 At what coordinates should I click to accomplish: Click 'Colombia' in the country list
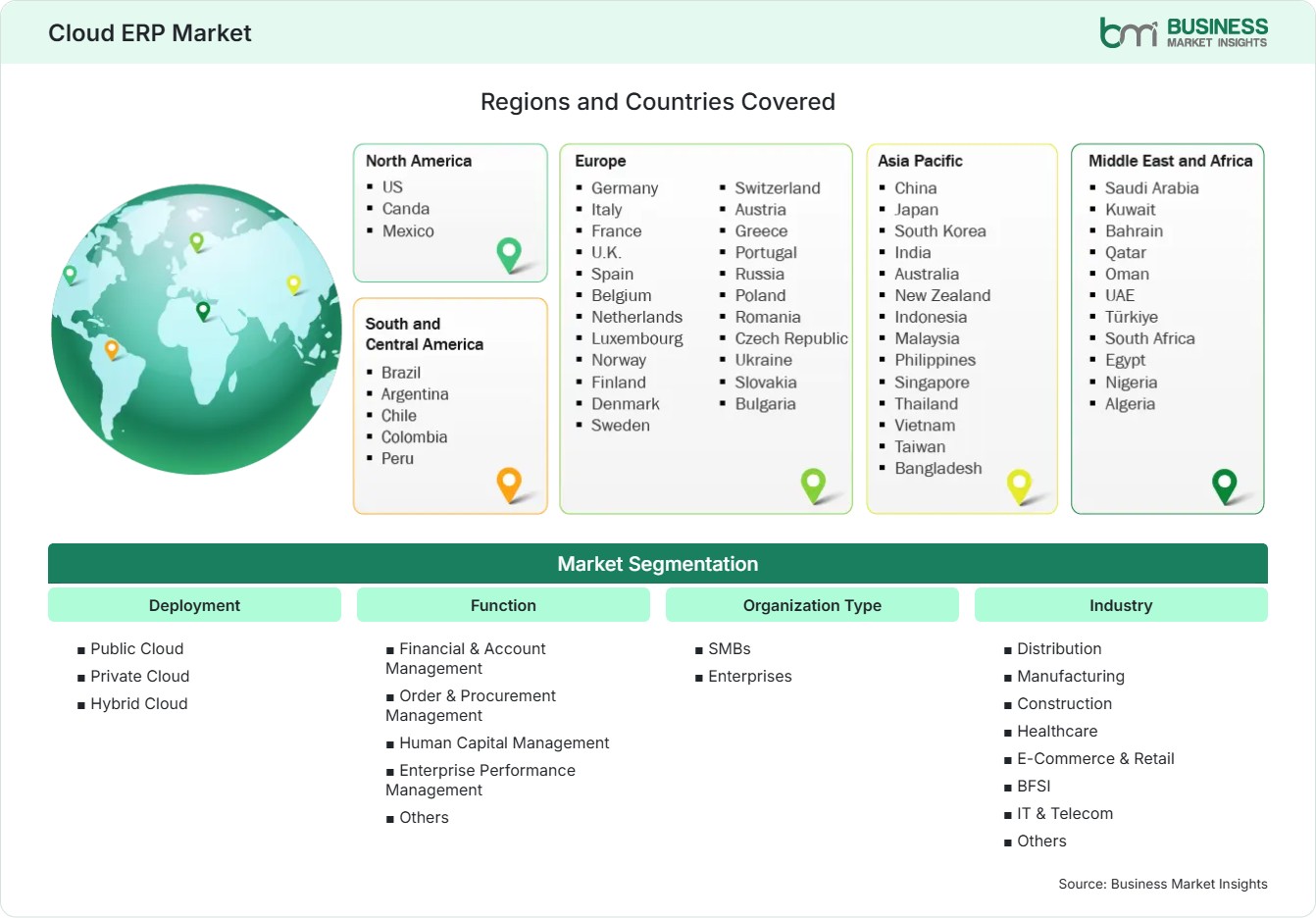414,437
